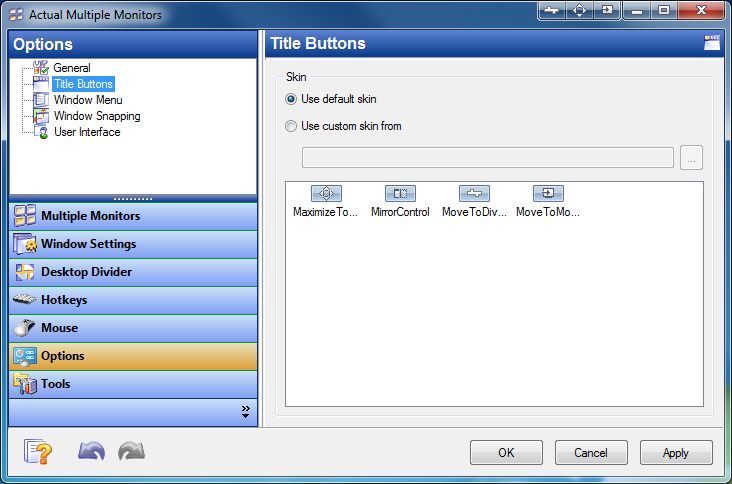Screen dimensions: 732x484
Task: Click maximize to desktop title button
Action: click(x=579, y=10)
